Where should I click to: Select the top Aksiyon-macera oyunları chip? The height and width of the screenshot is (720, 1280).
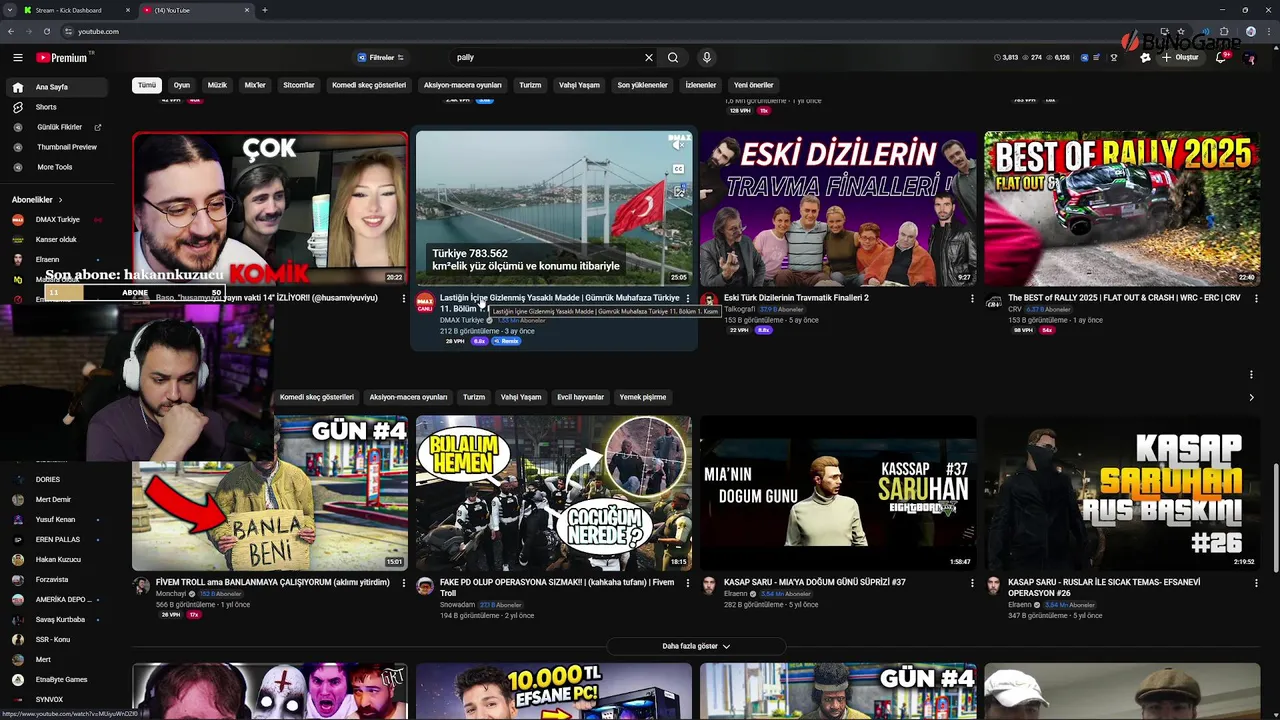[x=462, y=85]
